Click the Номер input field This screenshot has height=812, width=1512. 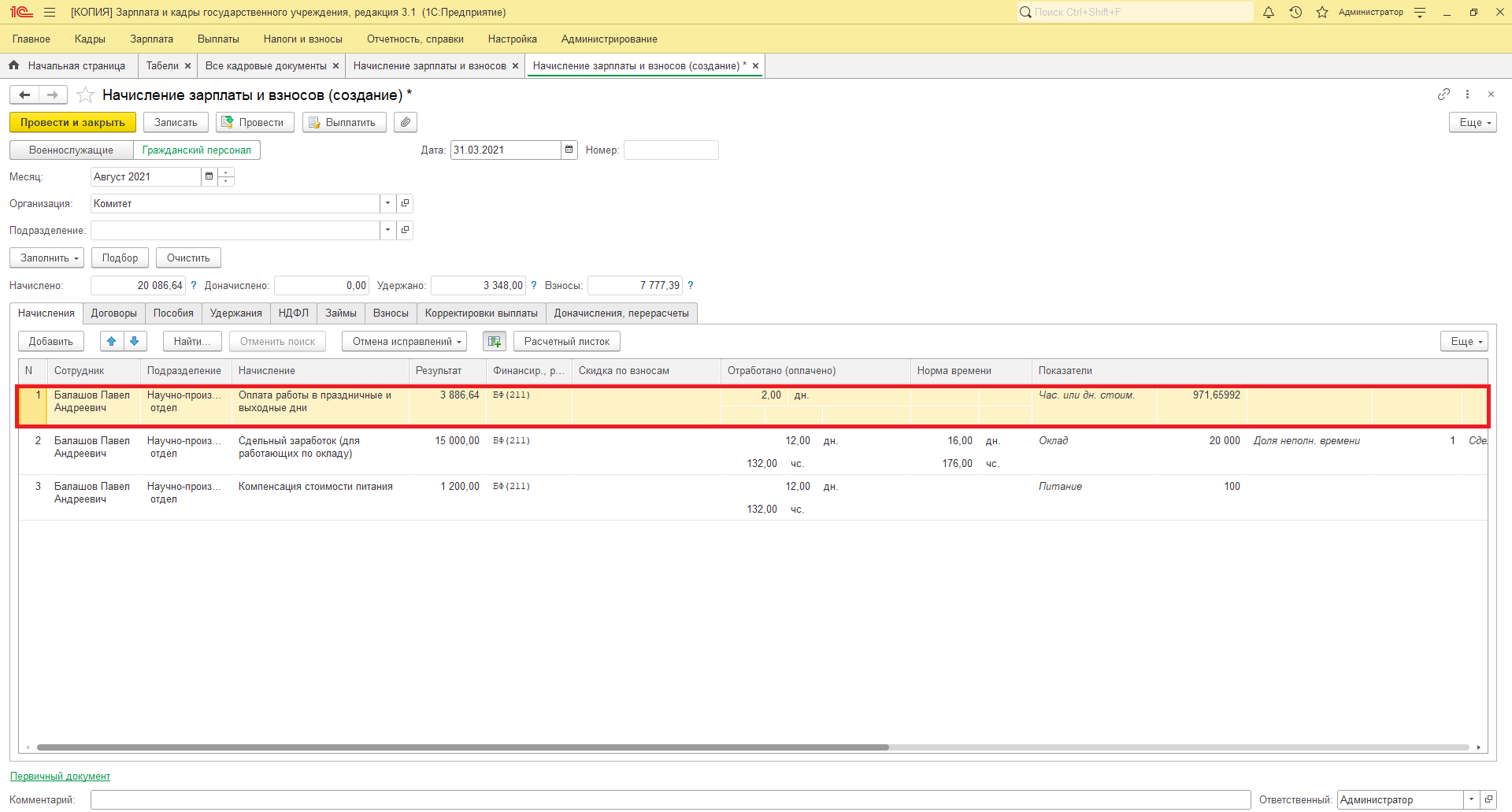pyautogui.click(x=671, y=150)
